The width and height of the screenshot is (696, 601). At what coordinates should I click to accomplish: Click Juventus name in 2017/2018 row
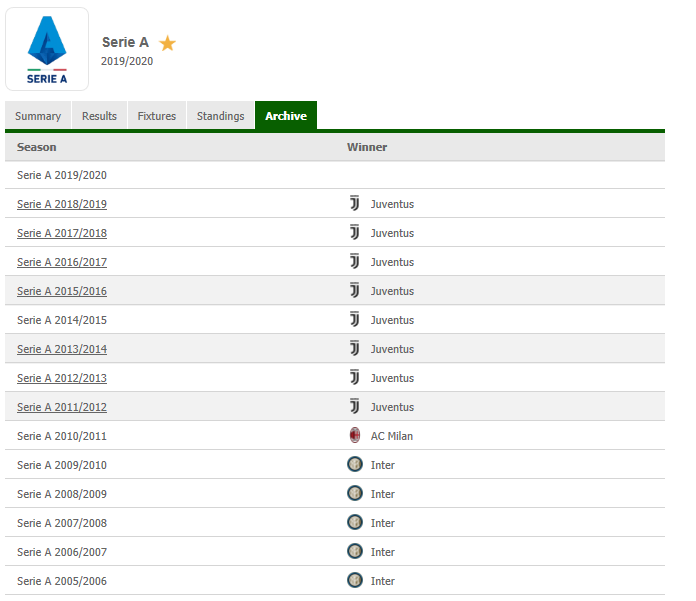(392, 233)
